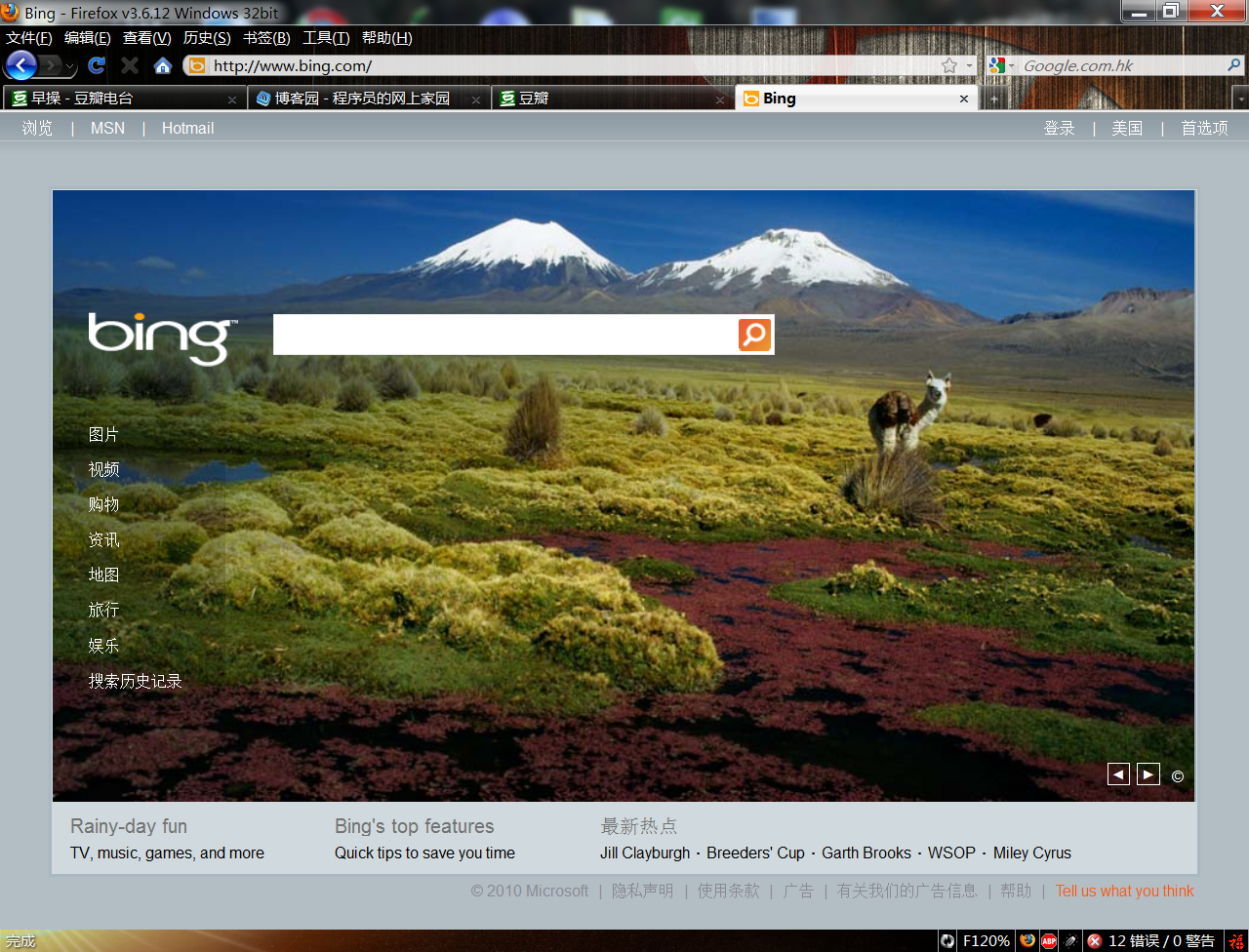The height and width of the screenshot is (952, 1249).
Task: Open a new tab with the plus button
Action: coord(993,99)
